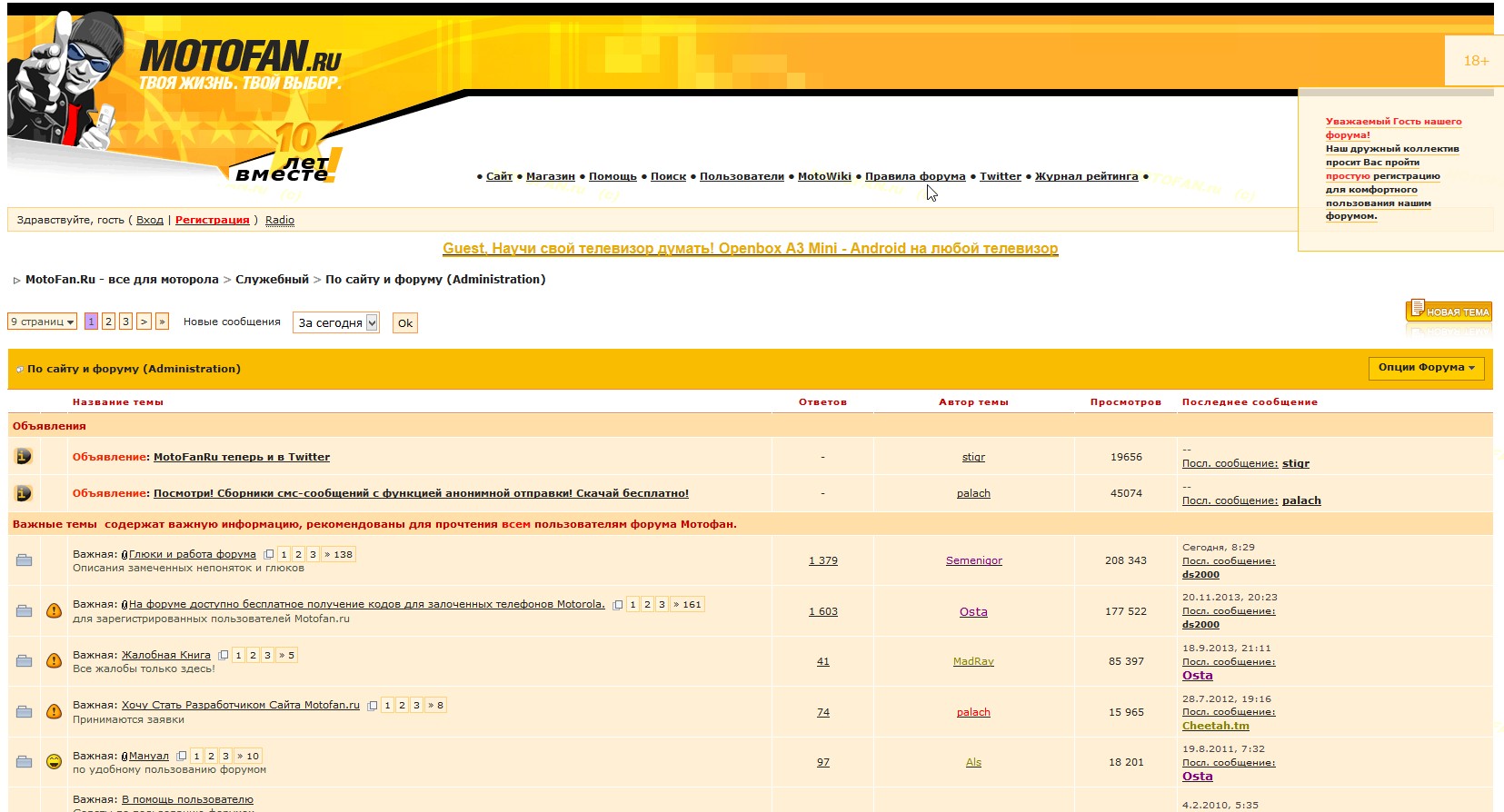Image resolution: width=1504 pixels, height=812 pixels.
Task: Click the last page » pagination button
Action: [162, 322]
